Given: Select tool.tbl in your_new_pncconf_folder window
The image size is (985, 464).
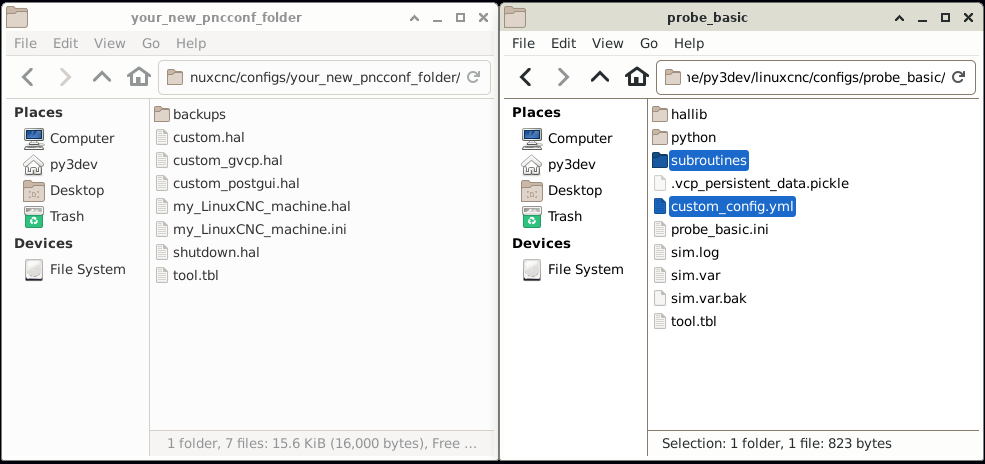Looking at the screenshot, I should 187,275.
